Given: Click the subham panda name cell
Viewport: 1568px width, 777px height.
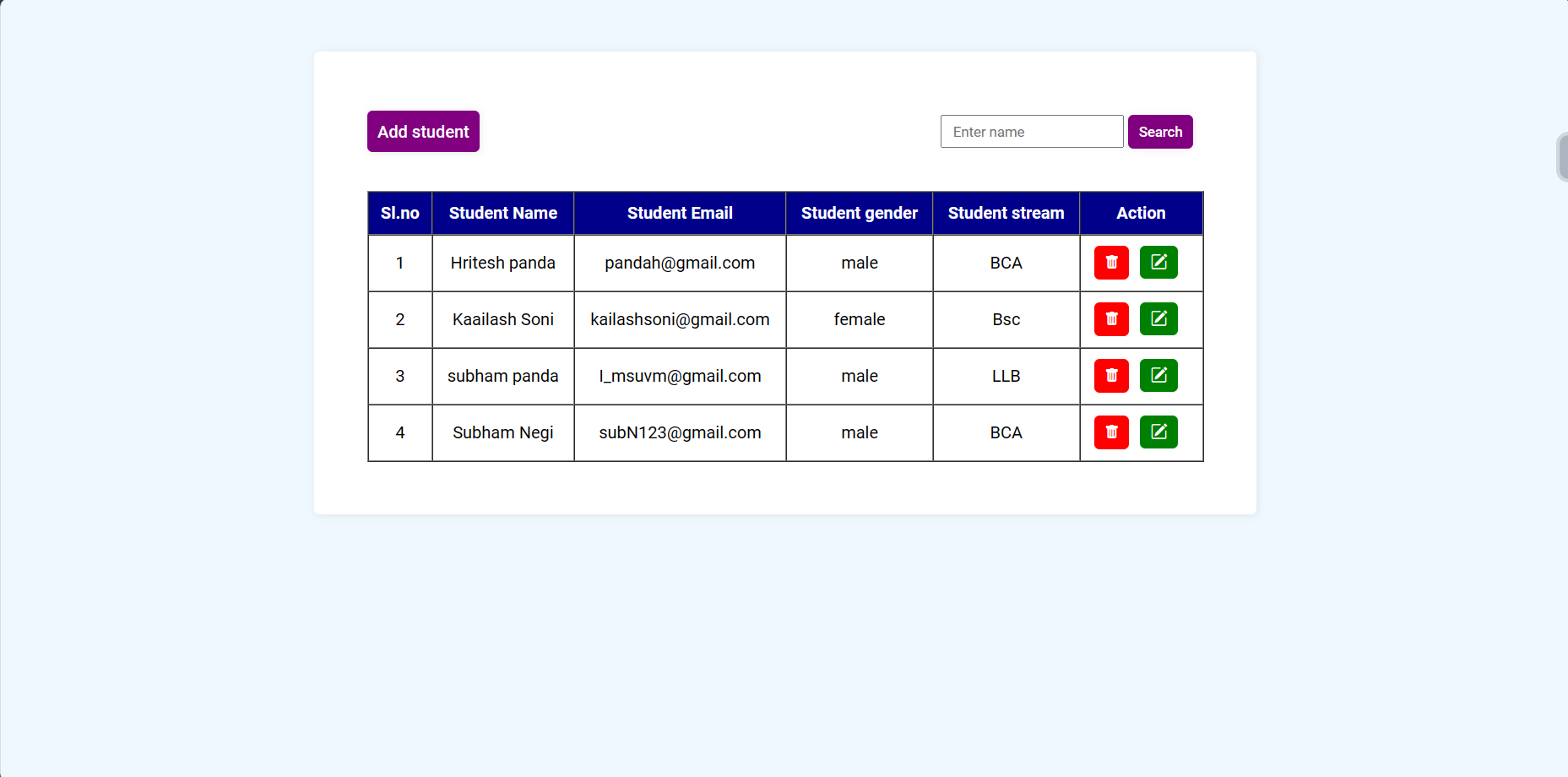Looking at the screenshot, I should pyautogui.click(x=503, y=376).
